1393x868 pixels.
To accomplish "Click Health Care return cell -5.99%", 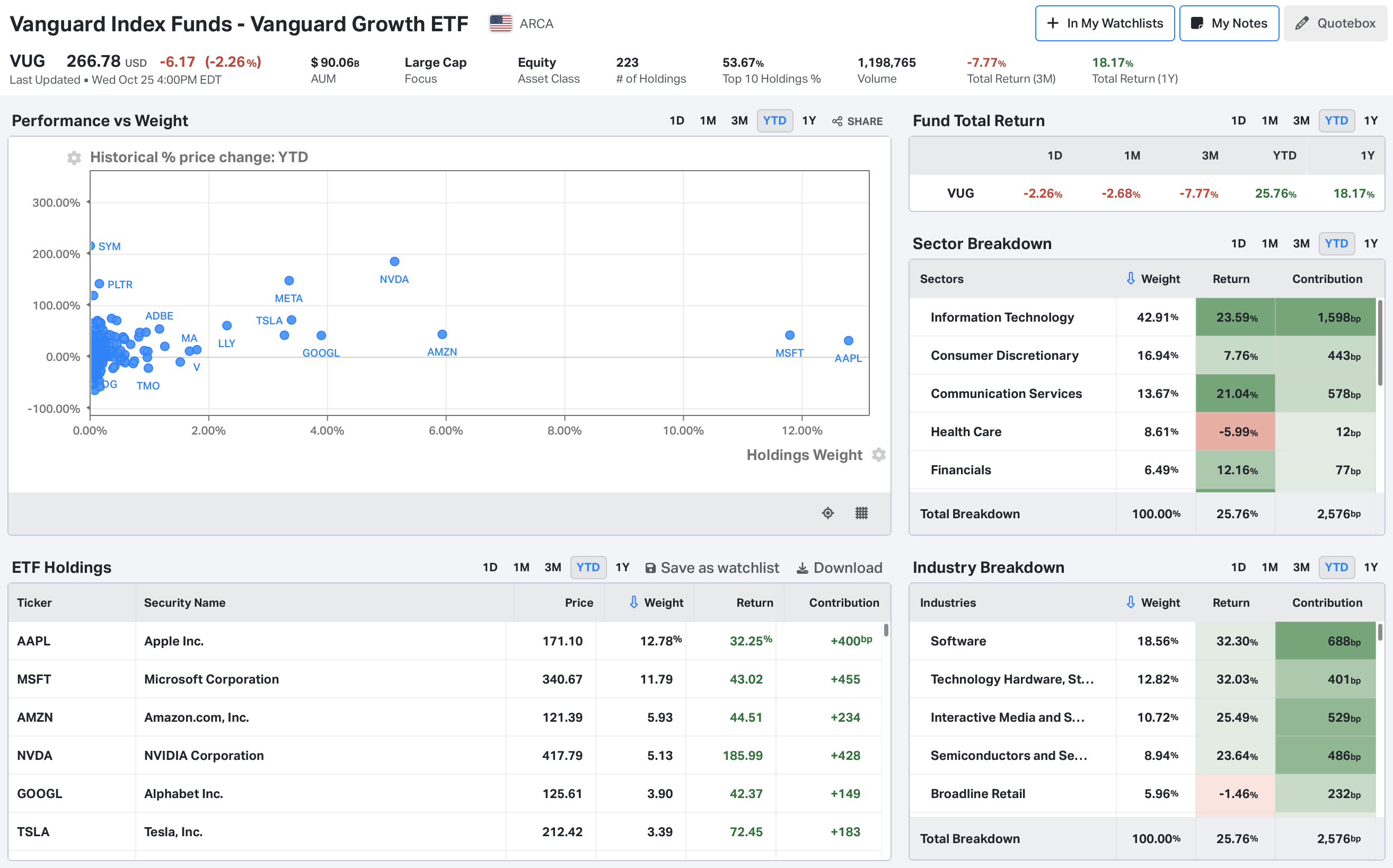I will (1235, 431).
